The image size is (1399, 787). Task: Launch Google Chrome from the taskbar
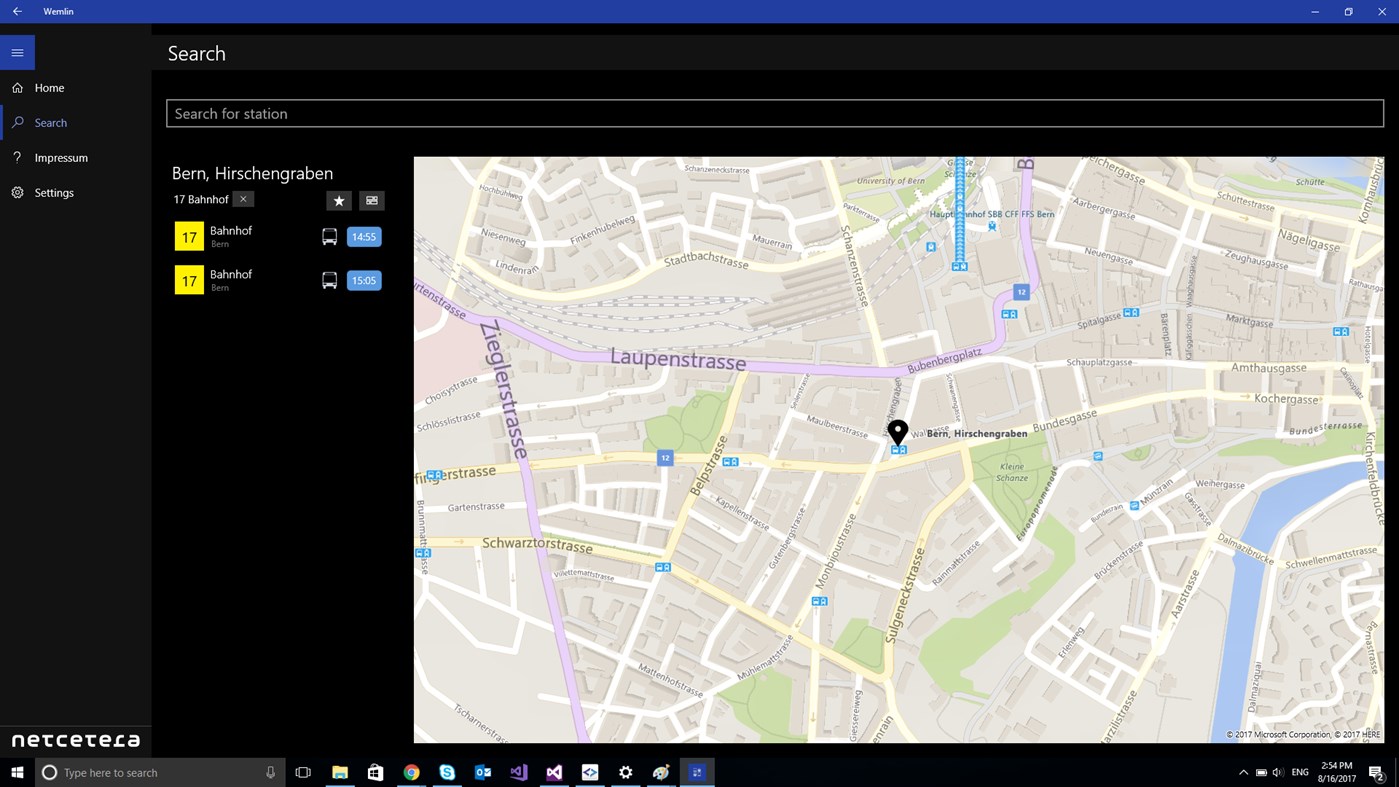coord(410,772)
